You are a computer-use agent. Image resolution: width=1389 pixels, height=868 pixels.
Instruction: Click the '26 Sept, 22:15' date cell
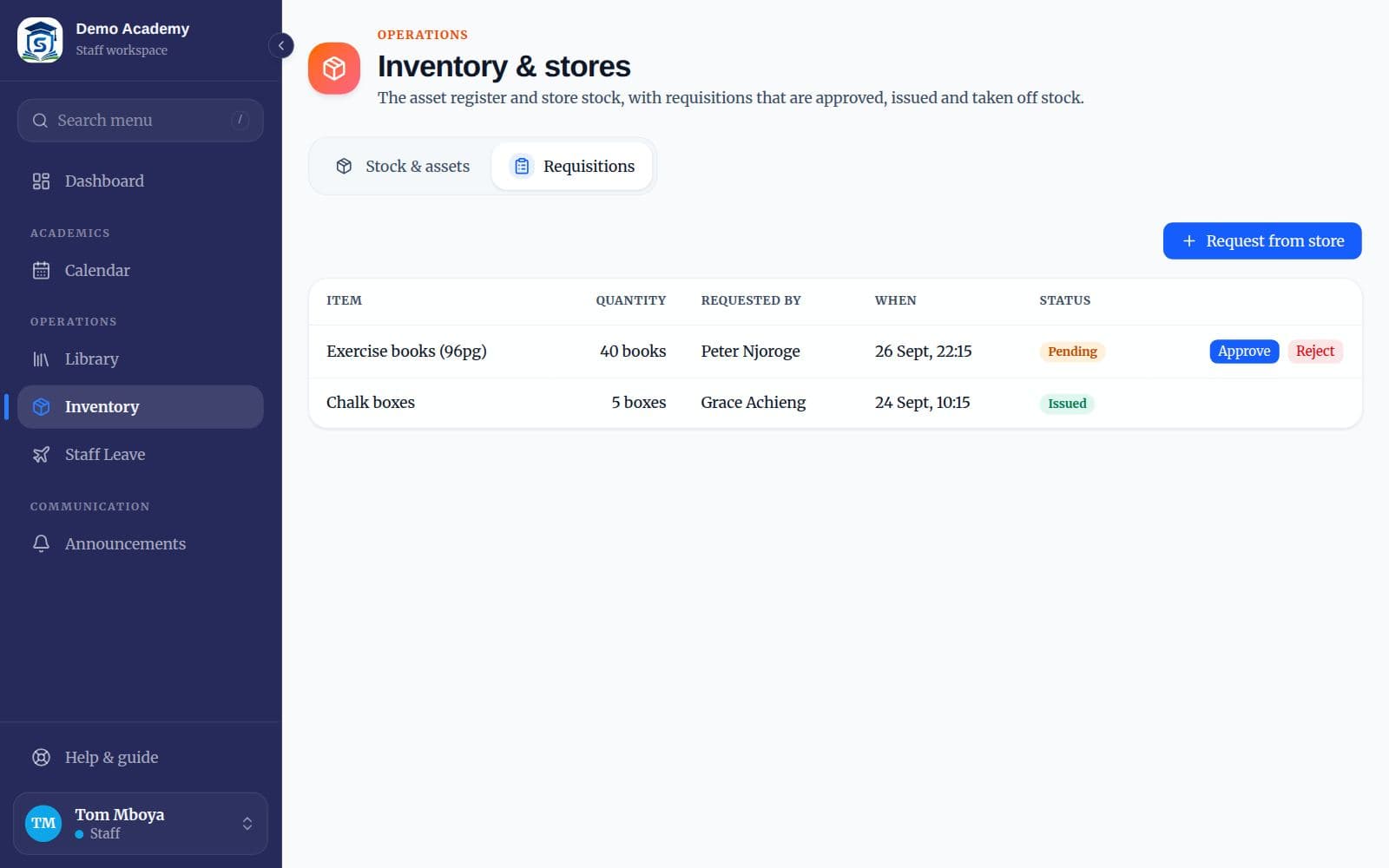coord(924,352)
